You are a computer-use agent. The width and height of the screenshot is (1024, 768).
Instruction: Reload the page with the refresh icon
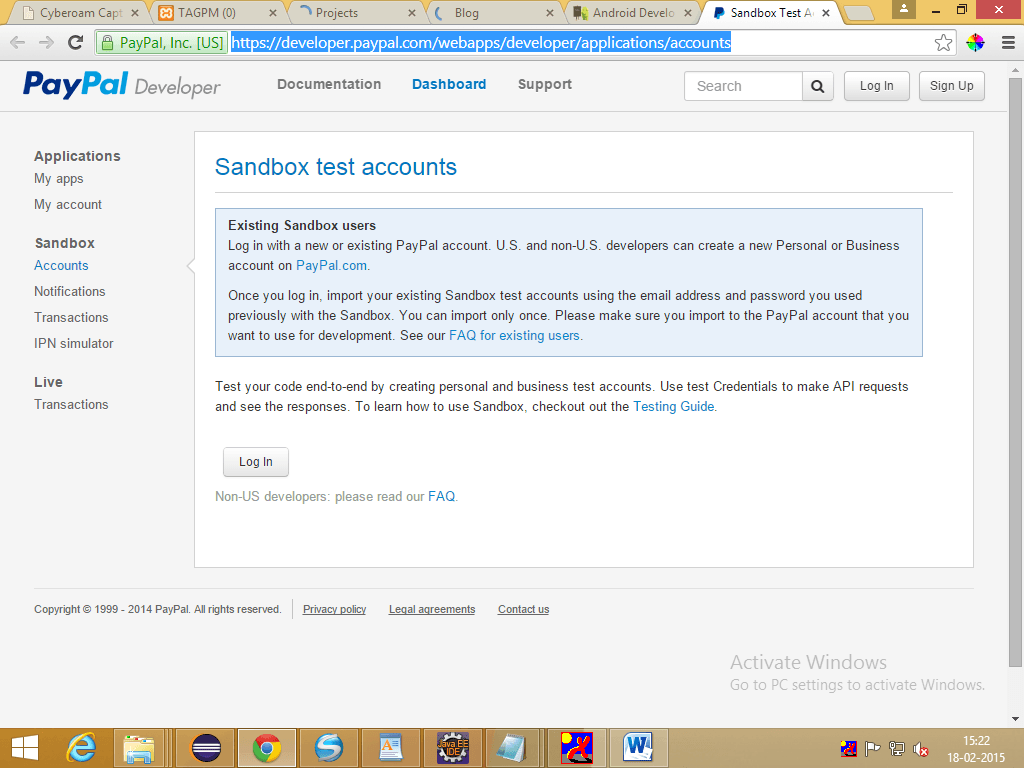76,42
